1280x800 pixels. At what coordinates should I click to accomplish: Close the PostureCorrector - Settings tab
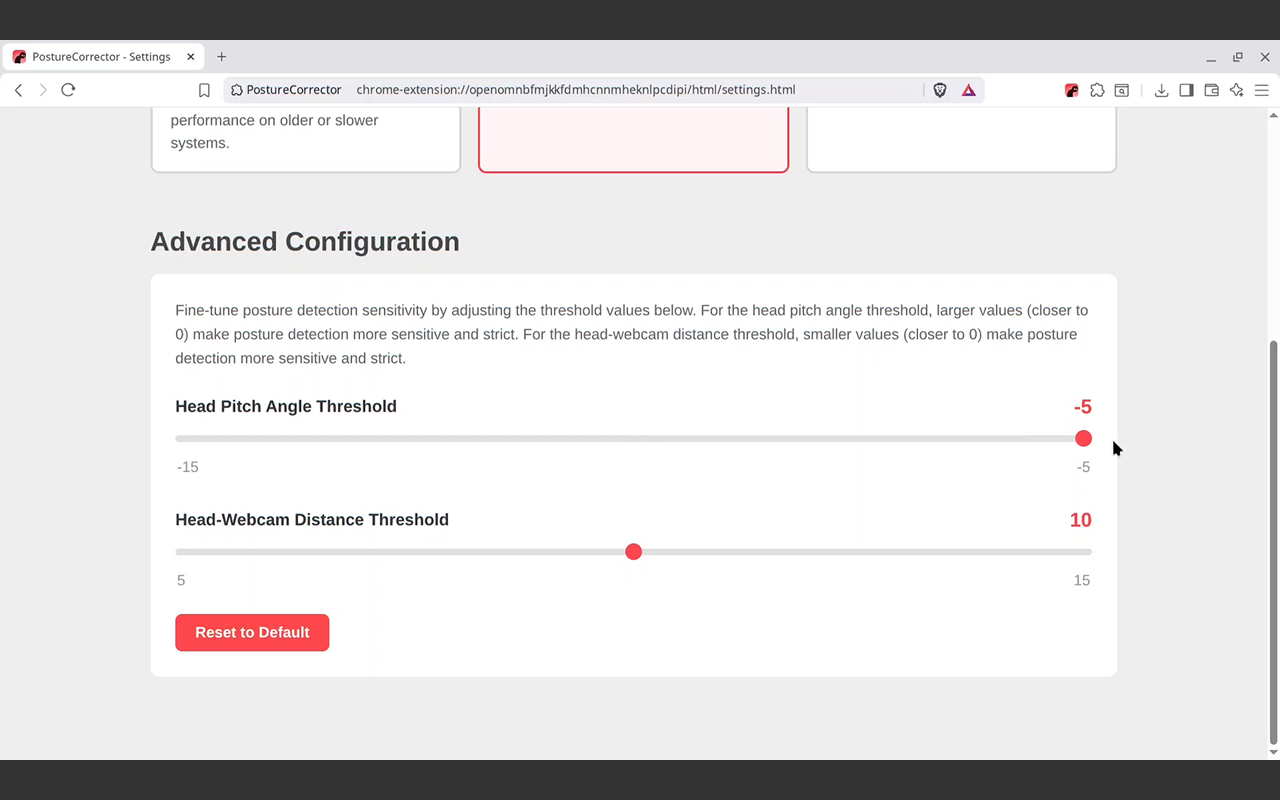click(x=191, y=57)
